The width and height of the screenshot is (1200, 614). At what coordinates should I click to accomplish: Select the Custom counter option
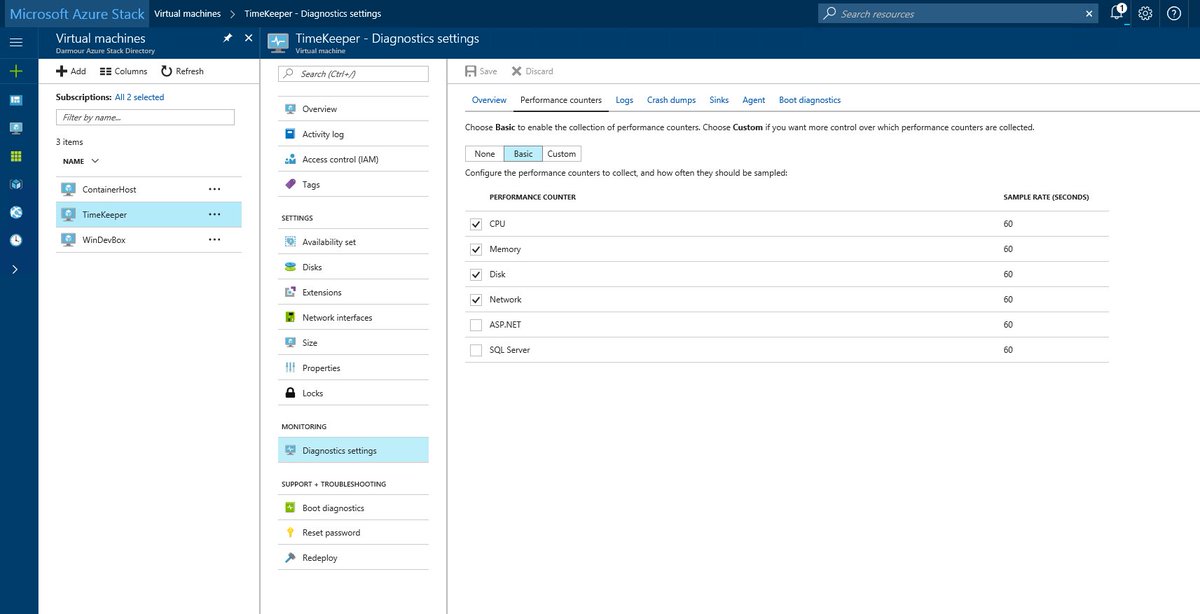[x=561, y=154]
